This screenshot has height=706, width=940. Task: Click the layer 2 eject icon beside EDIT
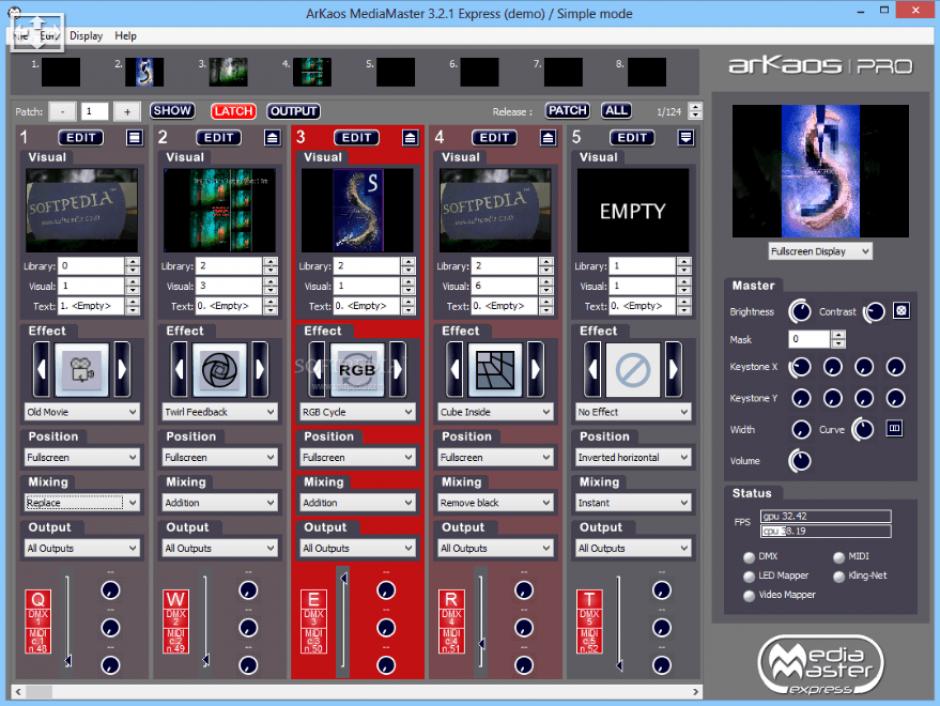272,138
